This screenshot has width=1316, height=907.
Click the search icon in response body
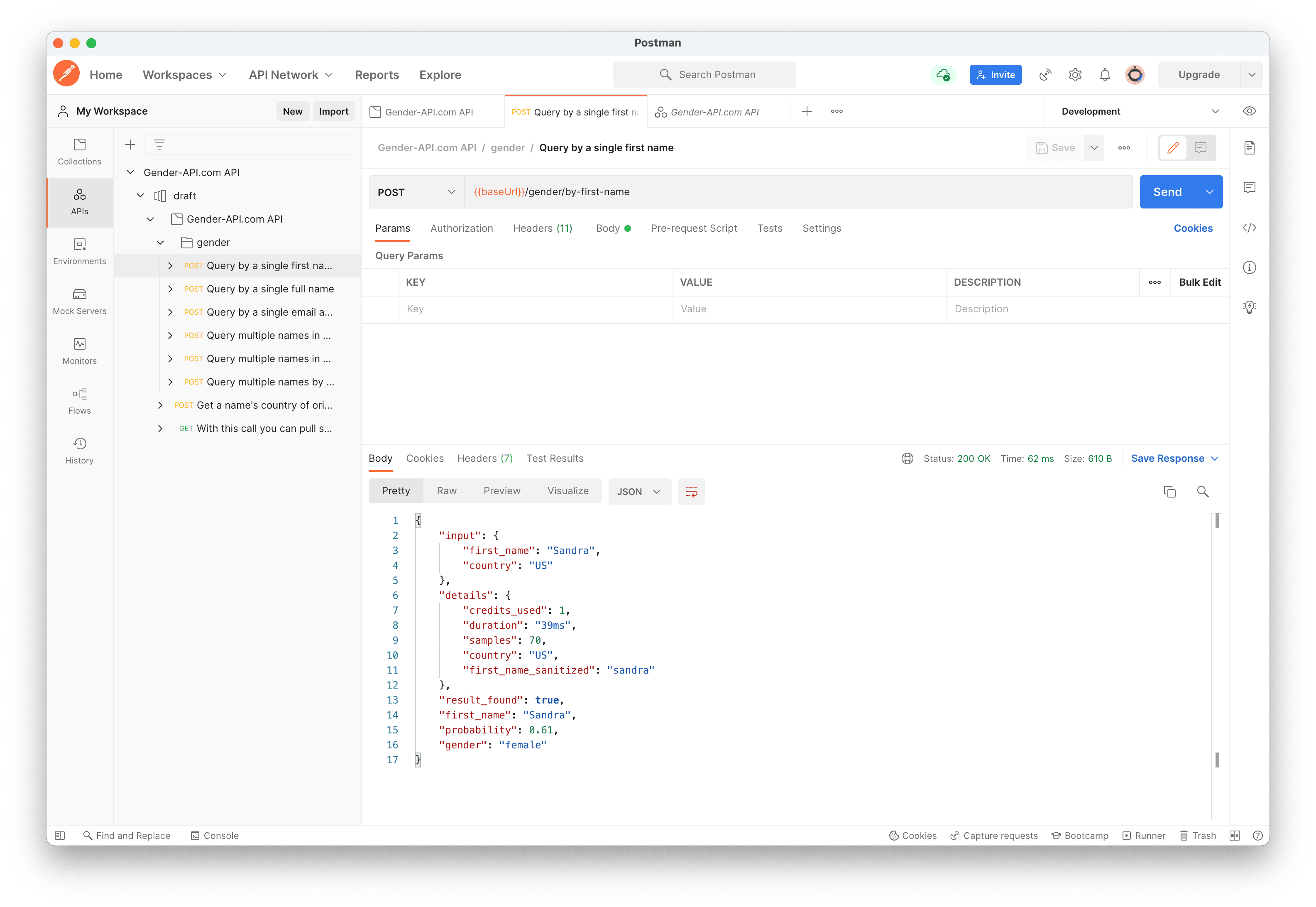pos(1204,491)
